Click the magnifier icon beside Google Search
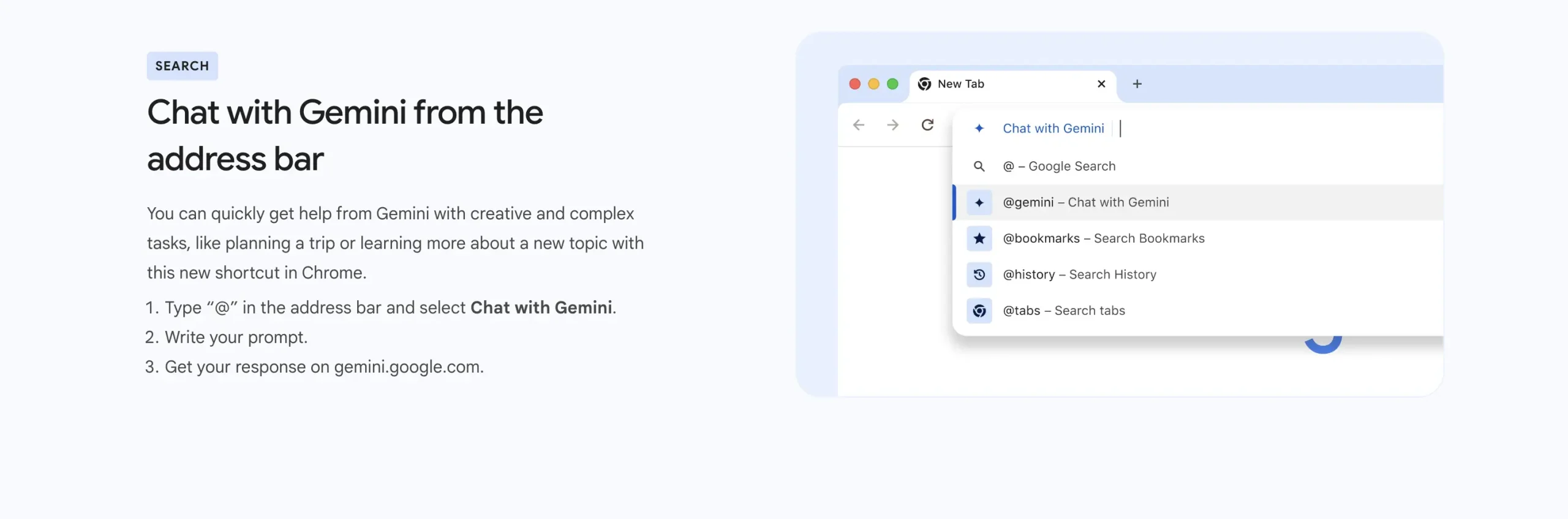Image resolution: width=1568 pixels, height=519 pixels. 979,167
